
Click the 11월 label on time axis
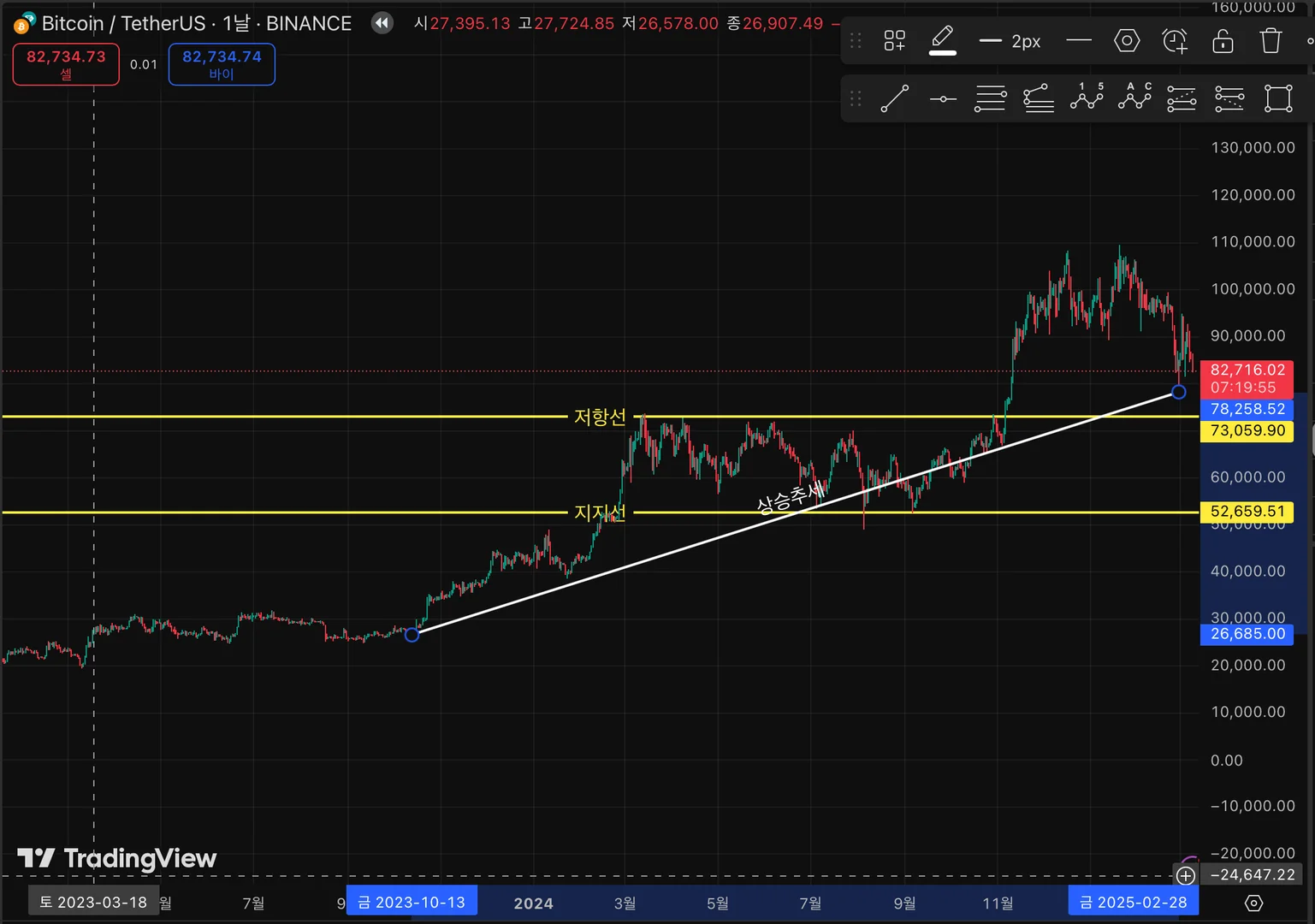998,903
